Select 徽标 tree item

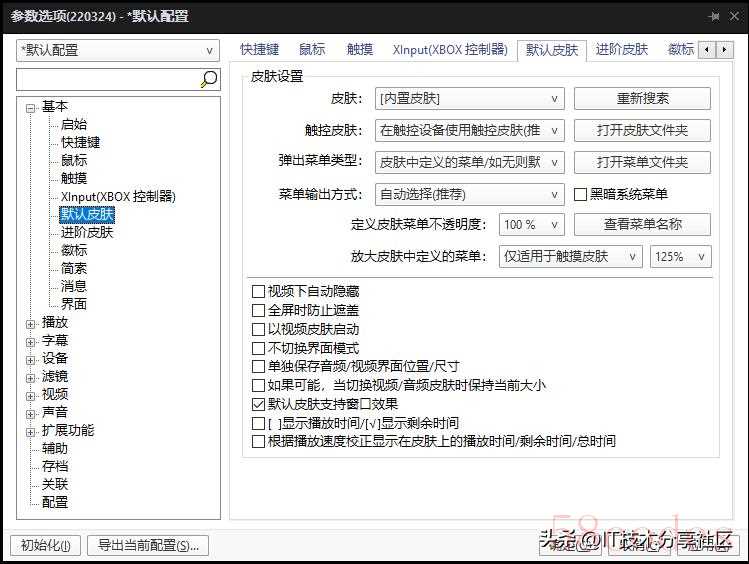(74, 250)
